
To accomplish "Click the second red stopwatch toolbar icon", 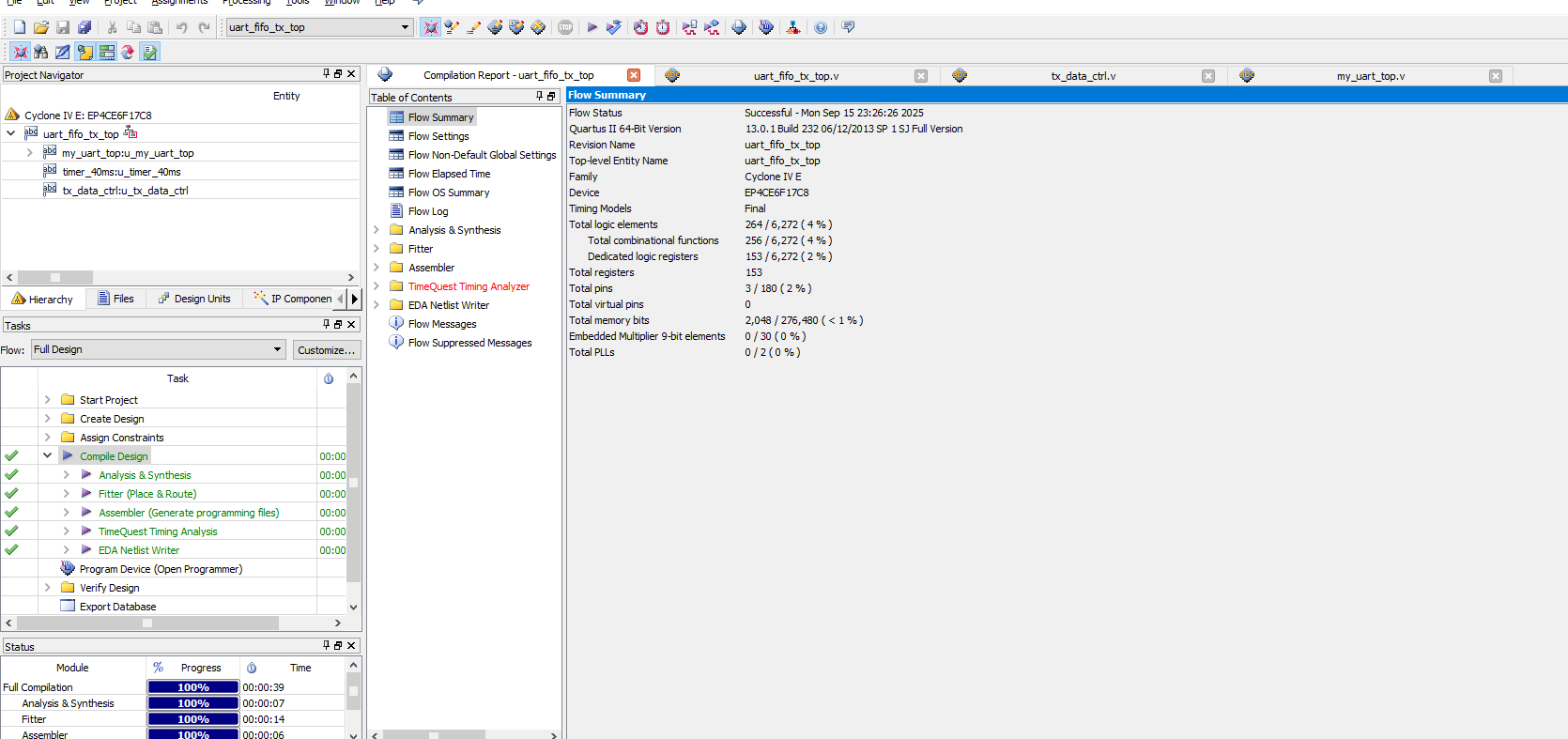I will [663, 27].
